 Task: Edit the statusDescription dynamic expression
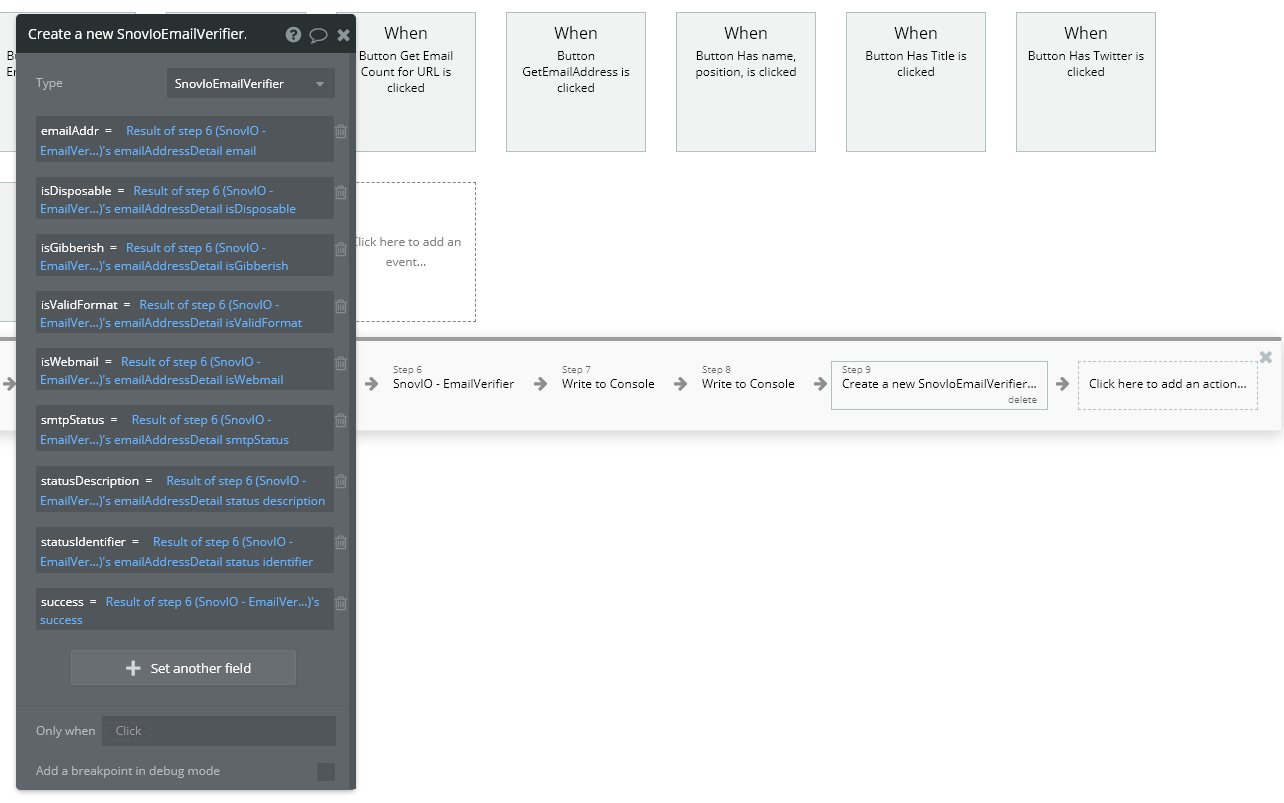pos(185,491)
